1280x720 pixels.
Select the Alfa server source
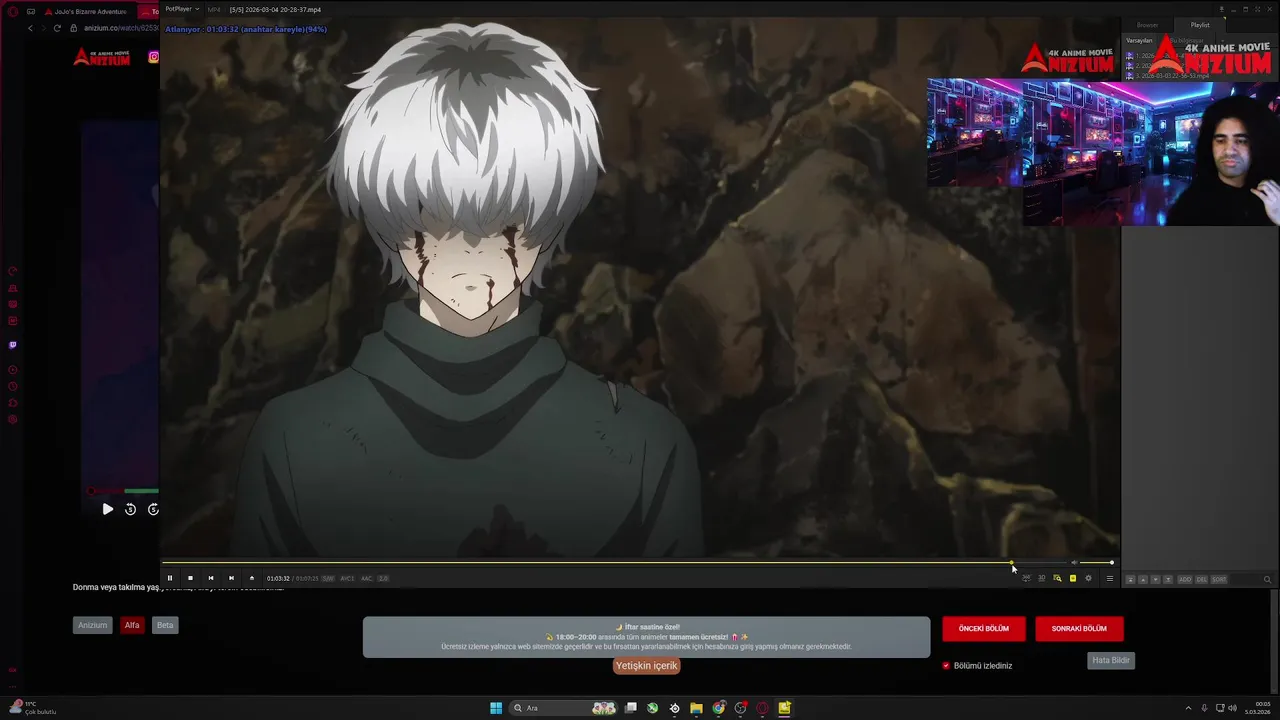click(132, 625)
